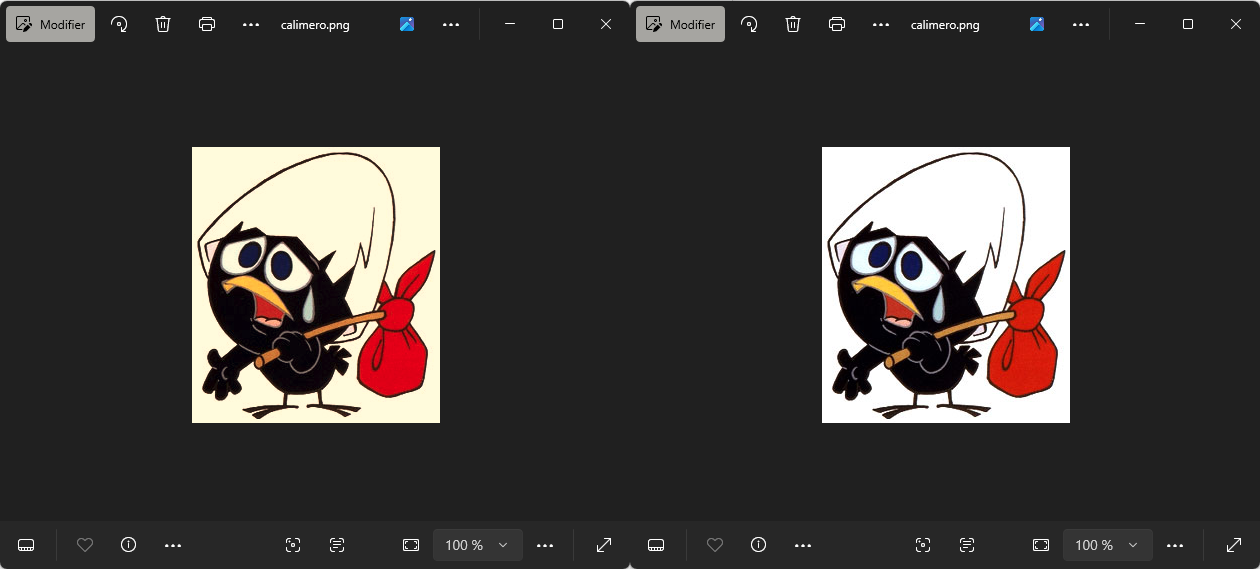Delete the image in right window
1260x569 pixels.
click(x=793, y=24)
